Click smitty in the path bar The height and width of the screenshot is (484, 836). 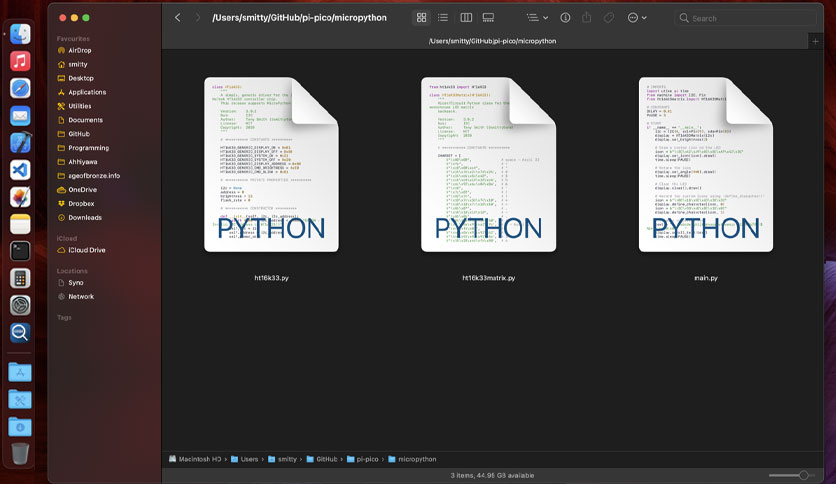point(283,459)
